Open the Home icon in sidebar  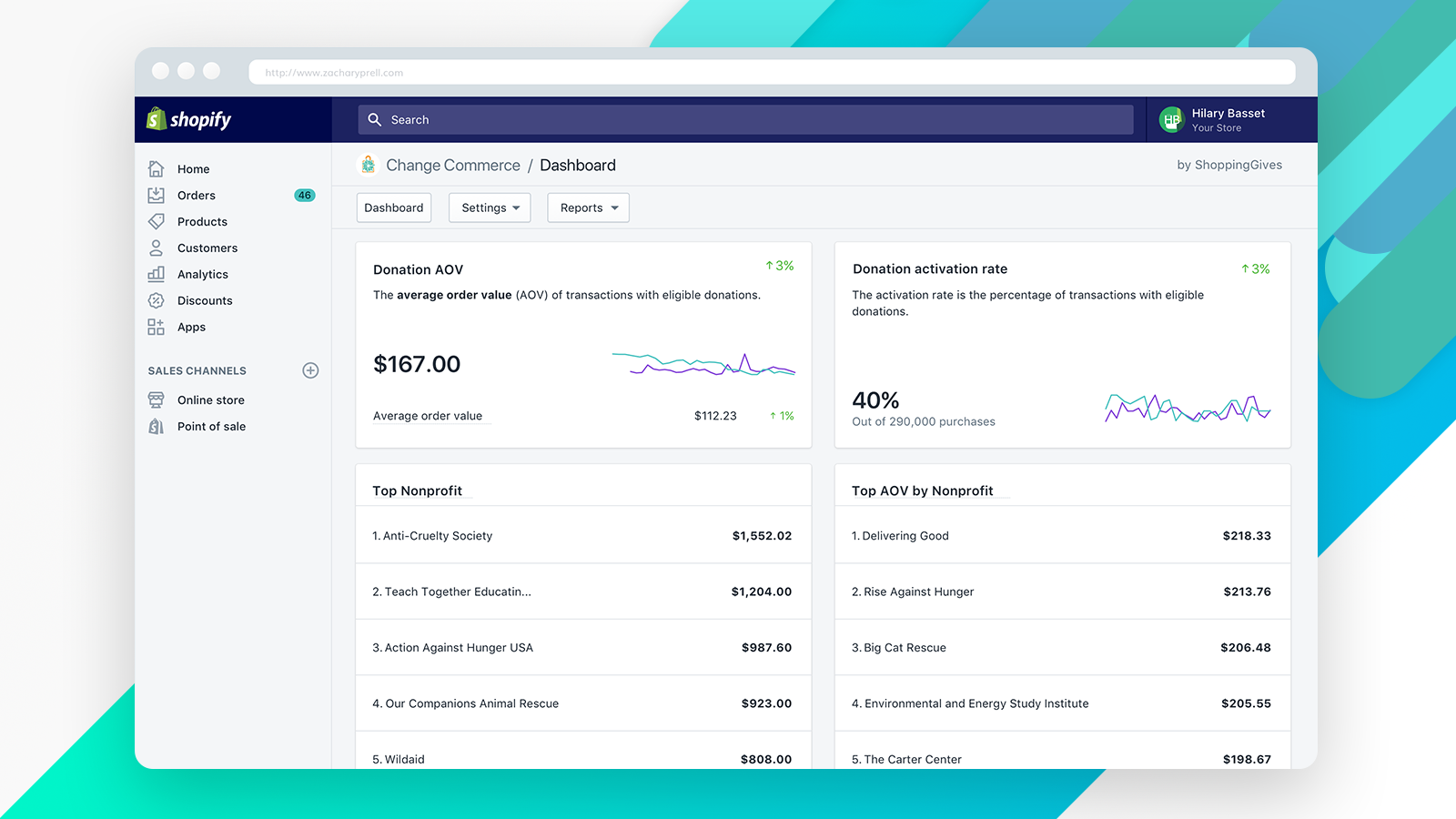coord(157,169)
